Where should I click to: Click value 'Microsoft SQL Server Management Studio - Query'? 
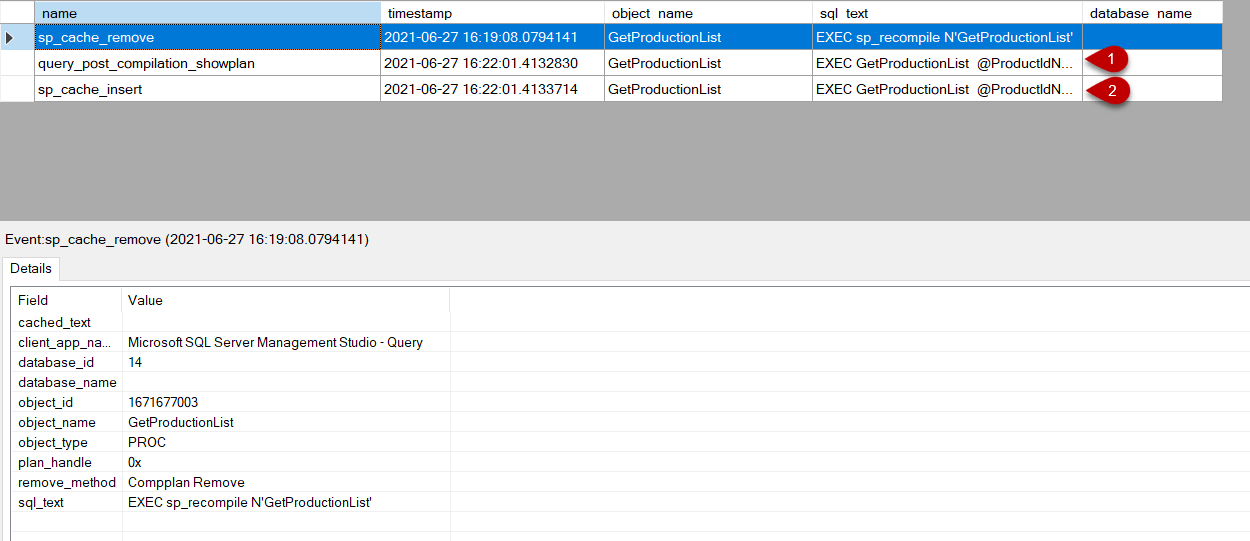pyautogui.click(x=275, y=342)
